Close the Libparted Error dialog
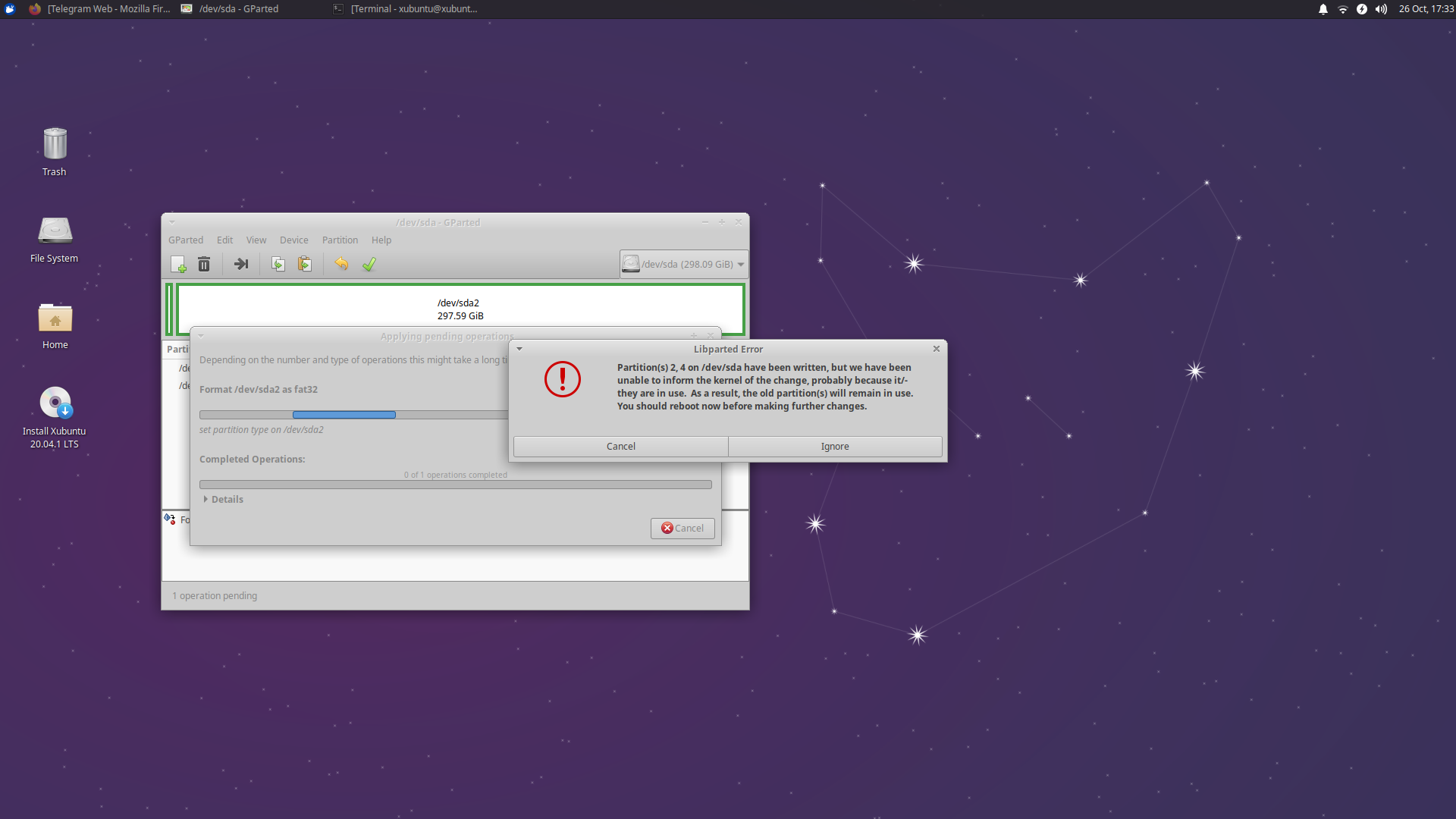This screenshot has height=819, width=1456. tap(937, 349)
